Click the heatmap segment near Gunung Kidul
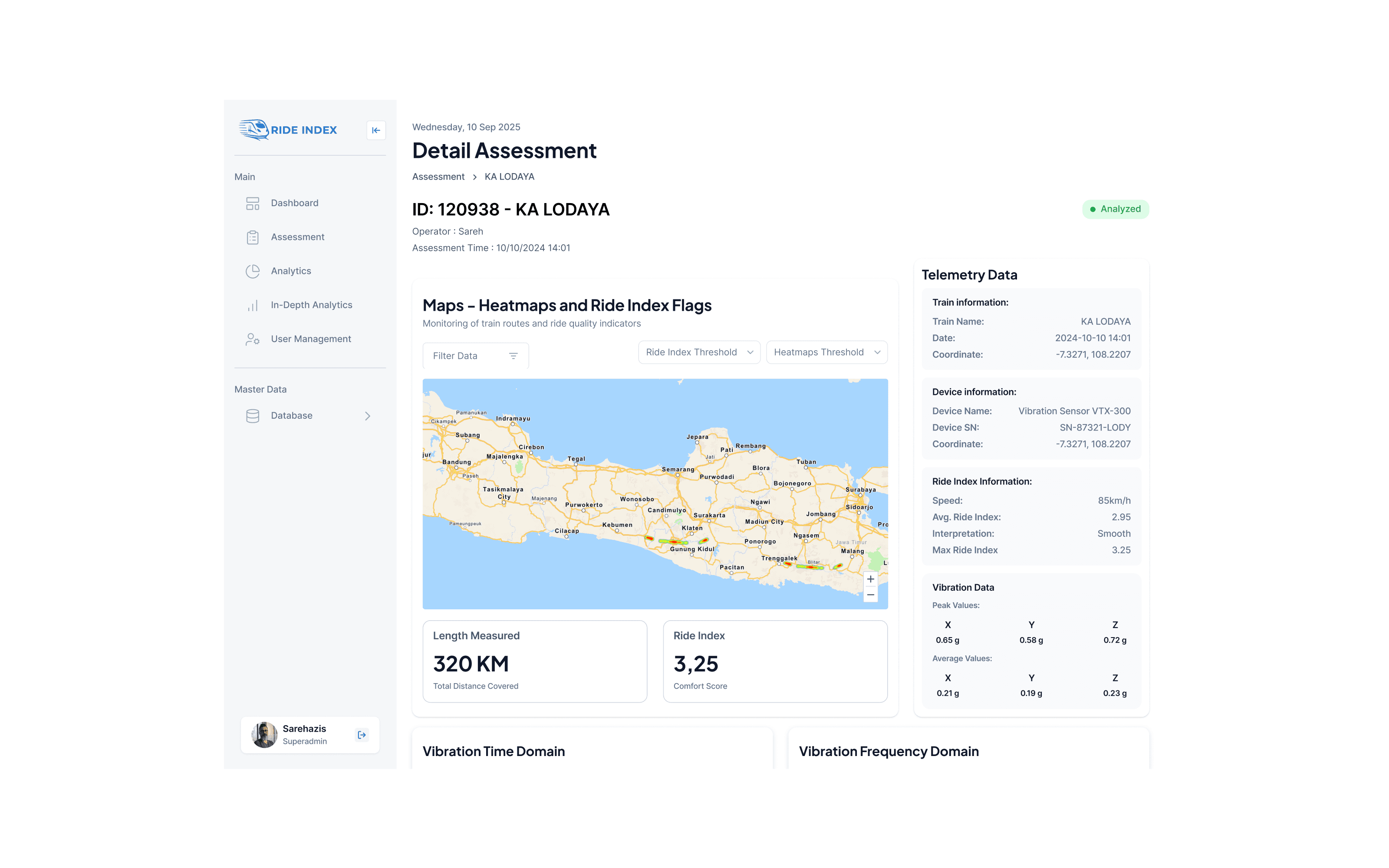1389x868 pixels. [673, 541]
